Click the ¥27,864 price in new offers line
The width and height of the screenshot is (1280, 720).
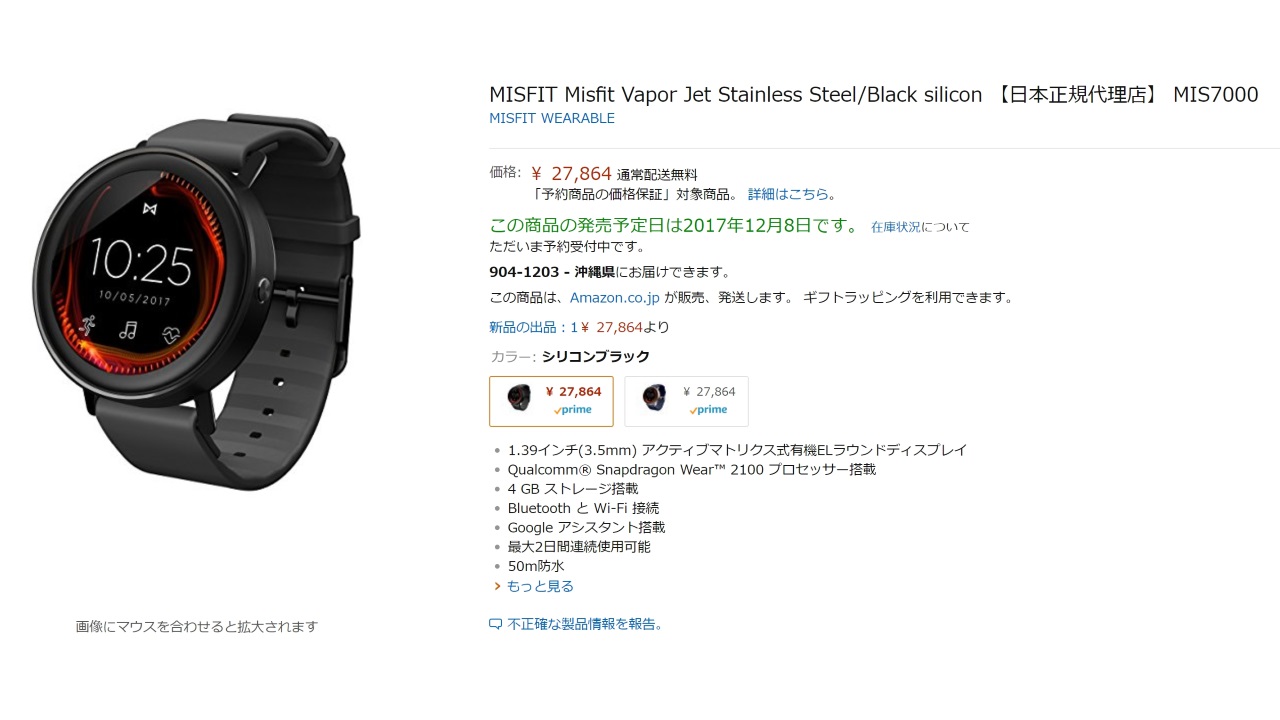point(612,327)
